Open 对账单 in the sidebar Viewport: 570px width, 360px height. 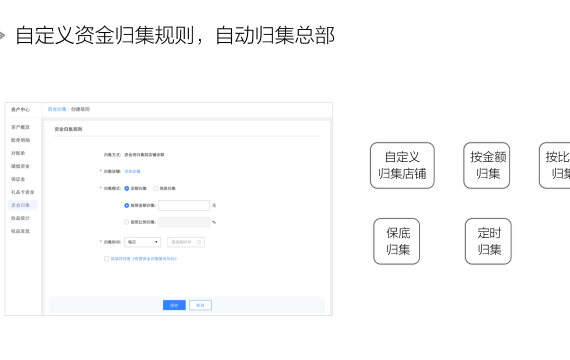coord(18,153)
